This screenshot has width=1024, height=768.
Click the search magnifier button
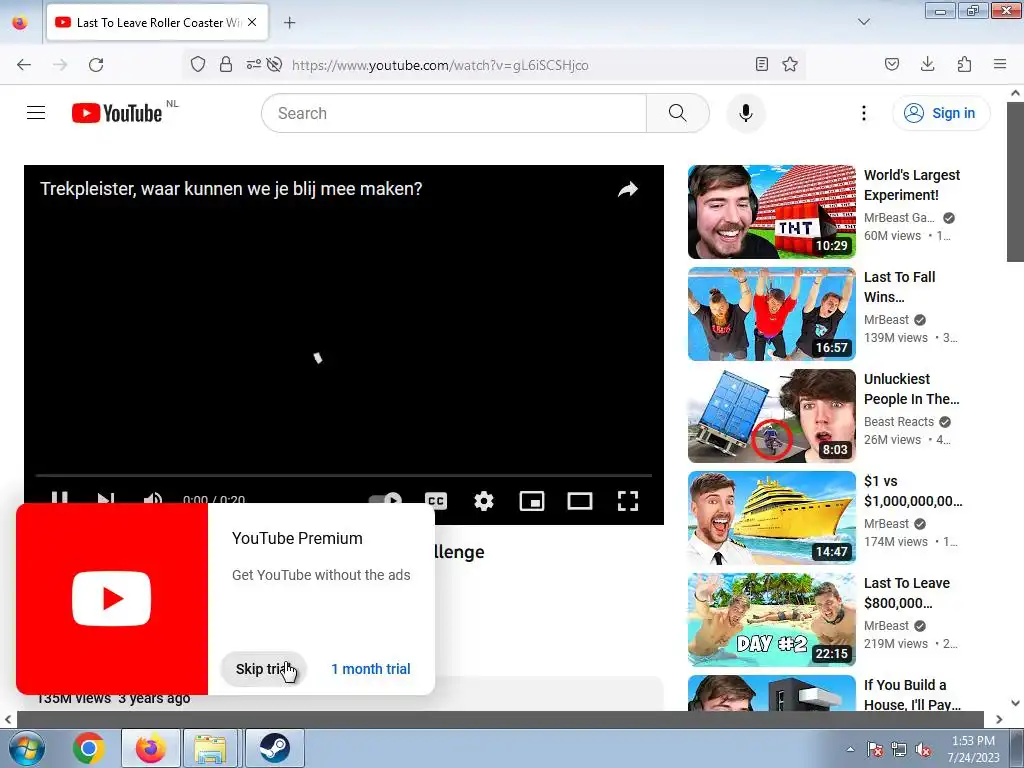tap(677, 113)
